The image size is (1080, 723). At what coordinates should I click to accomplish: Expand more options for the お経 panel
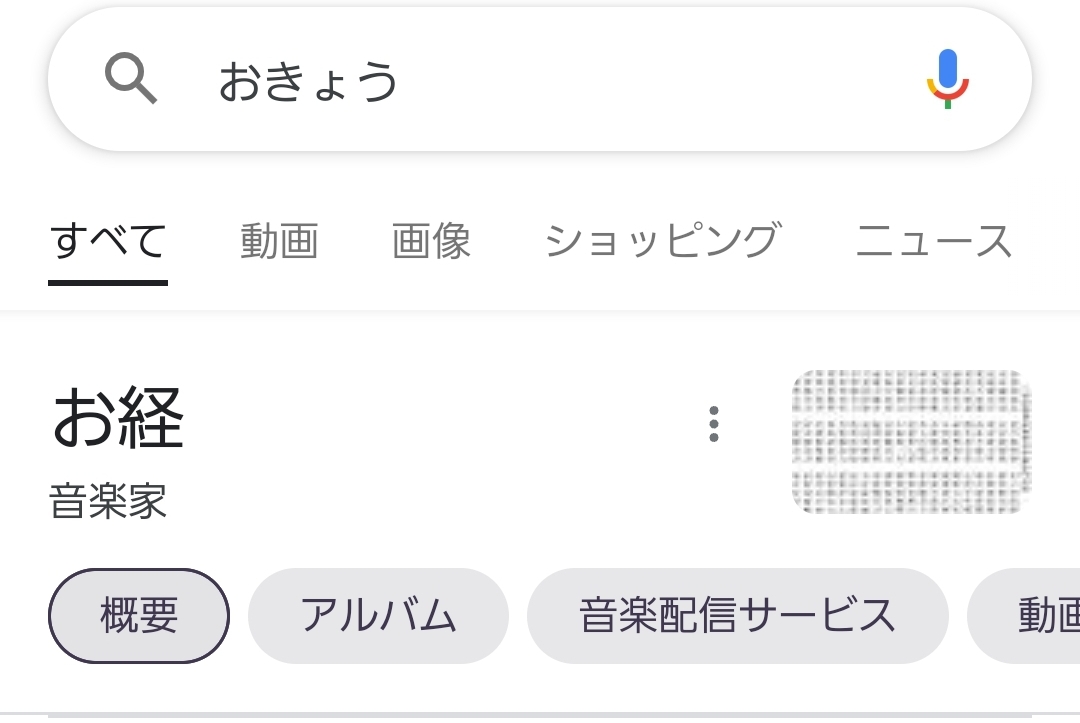pos(713,424)
